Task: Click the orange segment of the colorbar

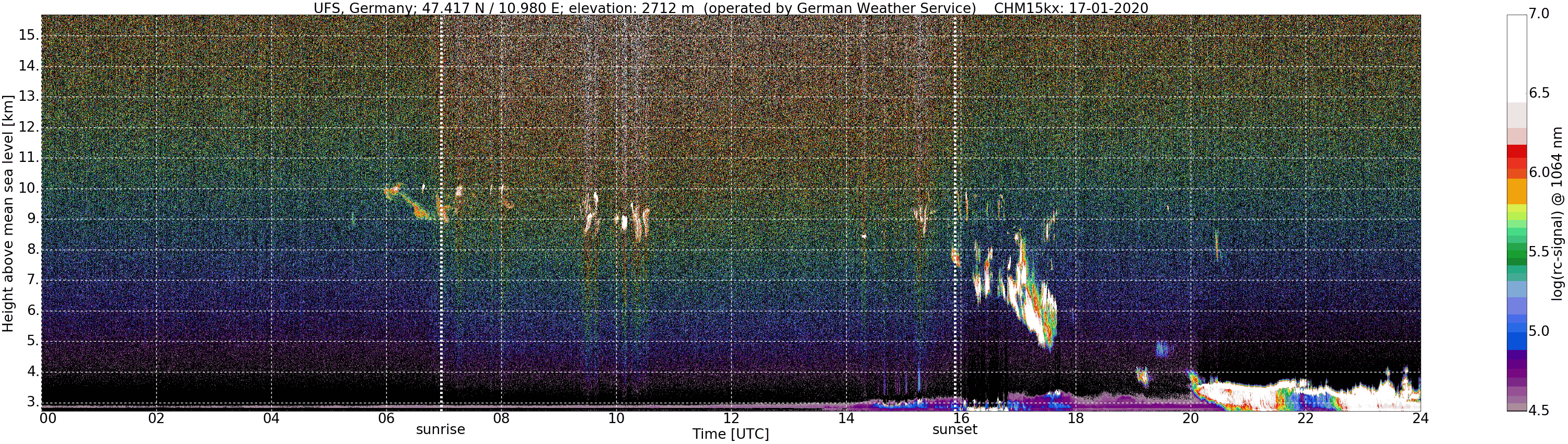Action: click(x=1516, y=192)
